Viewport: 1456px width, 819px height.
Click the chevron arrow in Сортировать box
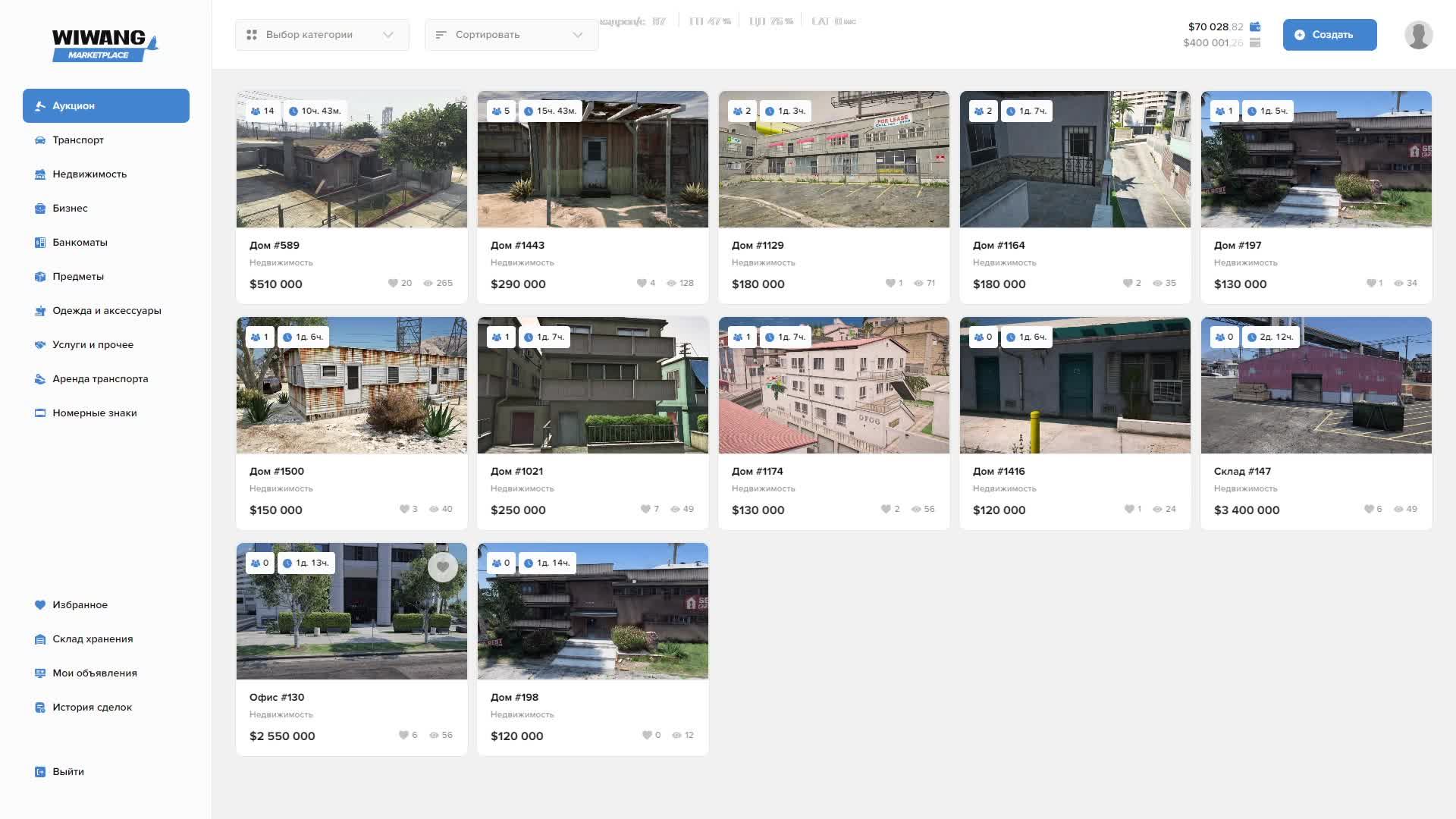pos(578,35)
